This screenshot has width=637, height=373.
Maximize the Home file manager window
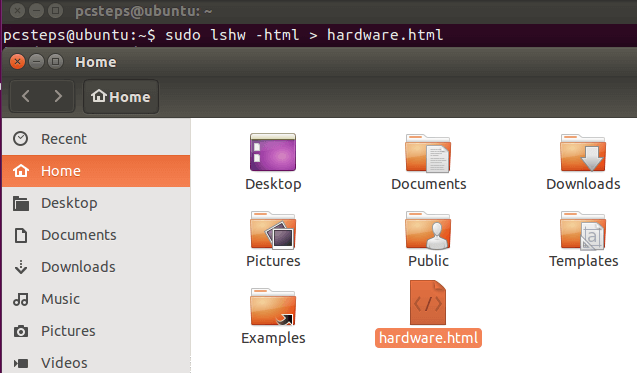(55, 62)
